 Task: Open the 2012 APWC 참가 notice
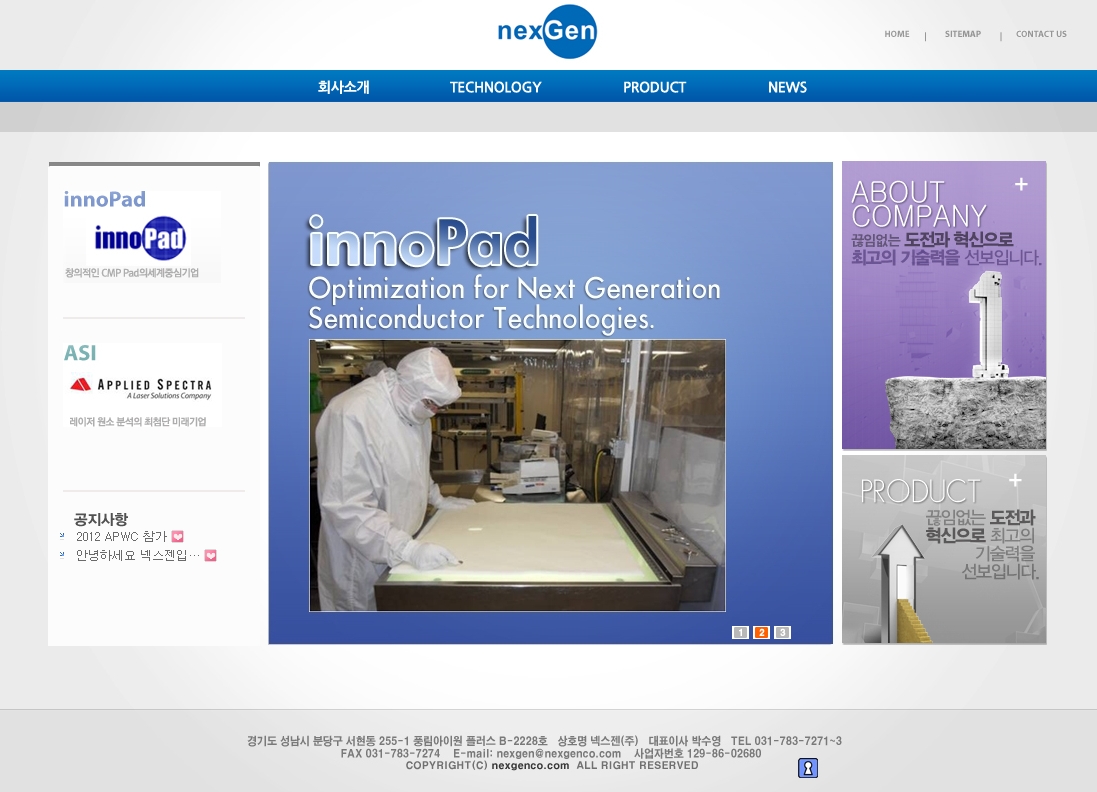coord(122,537)
